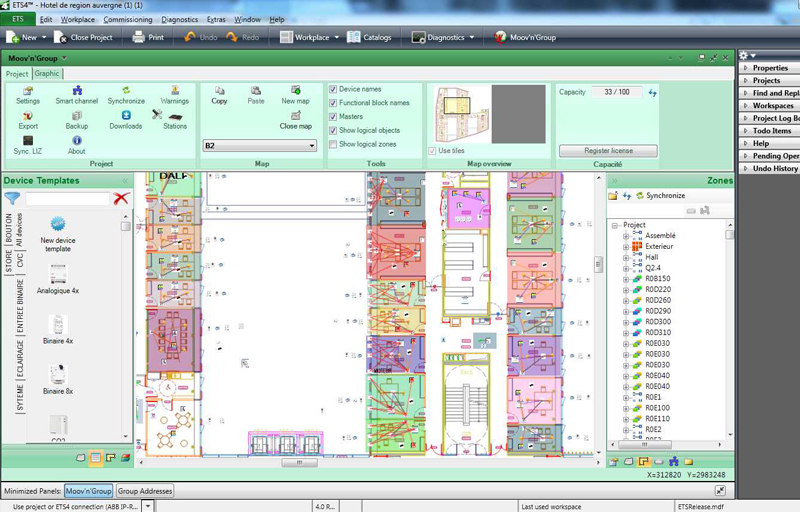Select R0B150 zone in tree
Viewport: 800px width, 512px height.
[x=658, y=279]
